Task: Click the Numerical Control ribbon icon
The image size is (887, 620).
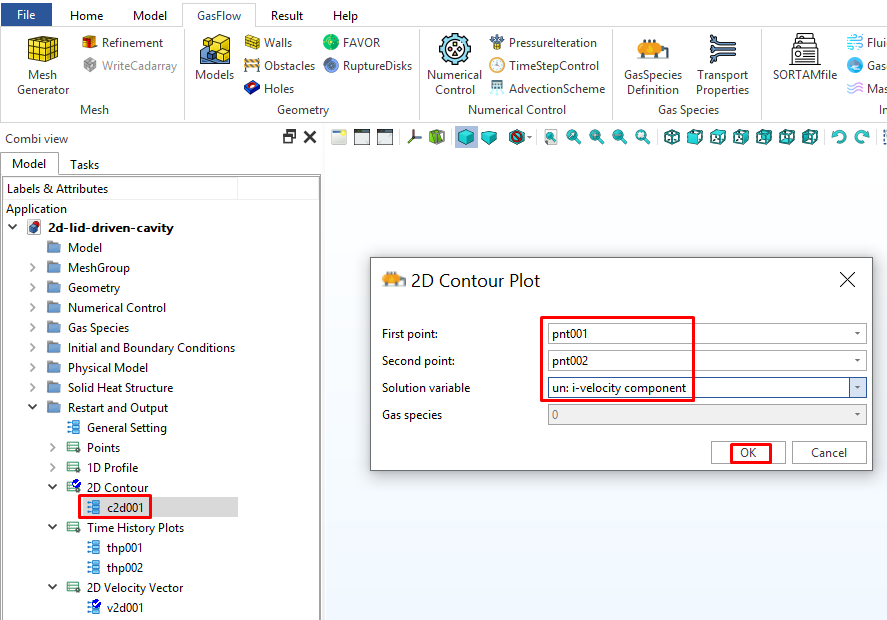Action: click(x=454, y=64)
